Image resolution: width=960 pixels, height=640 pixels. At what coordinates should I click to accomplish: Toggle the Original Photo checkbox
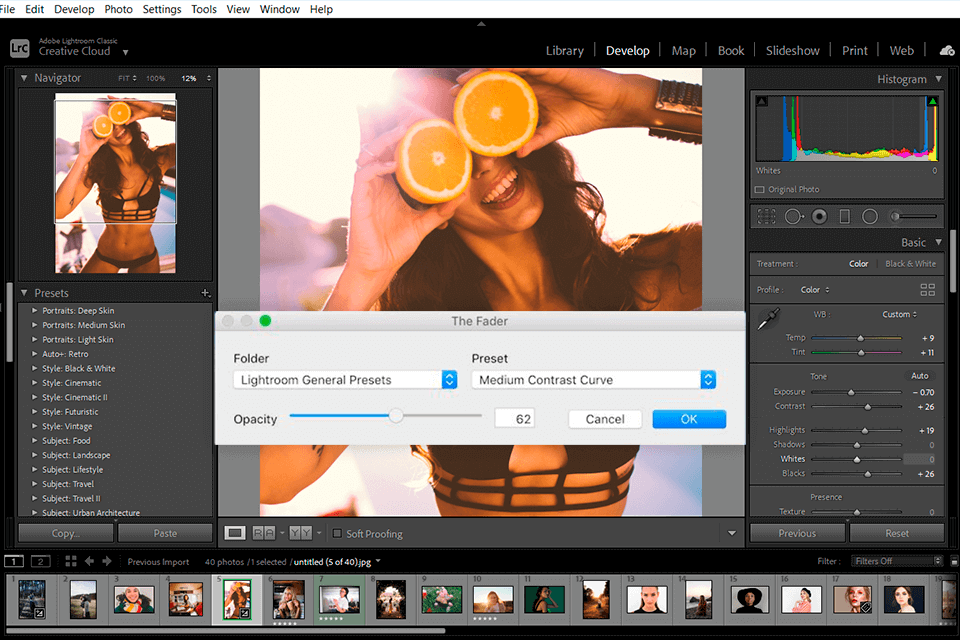[759, 189]
